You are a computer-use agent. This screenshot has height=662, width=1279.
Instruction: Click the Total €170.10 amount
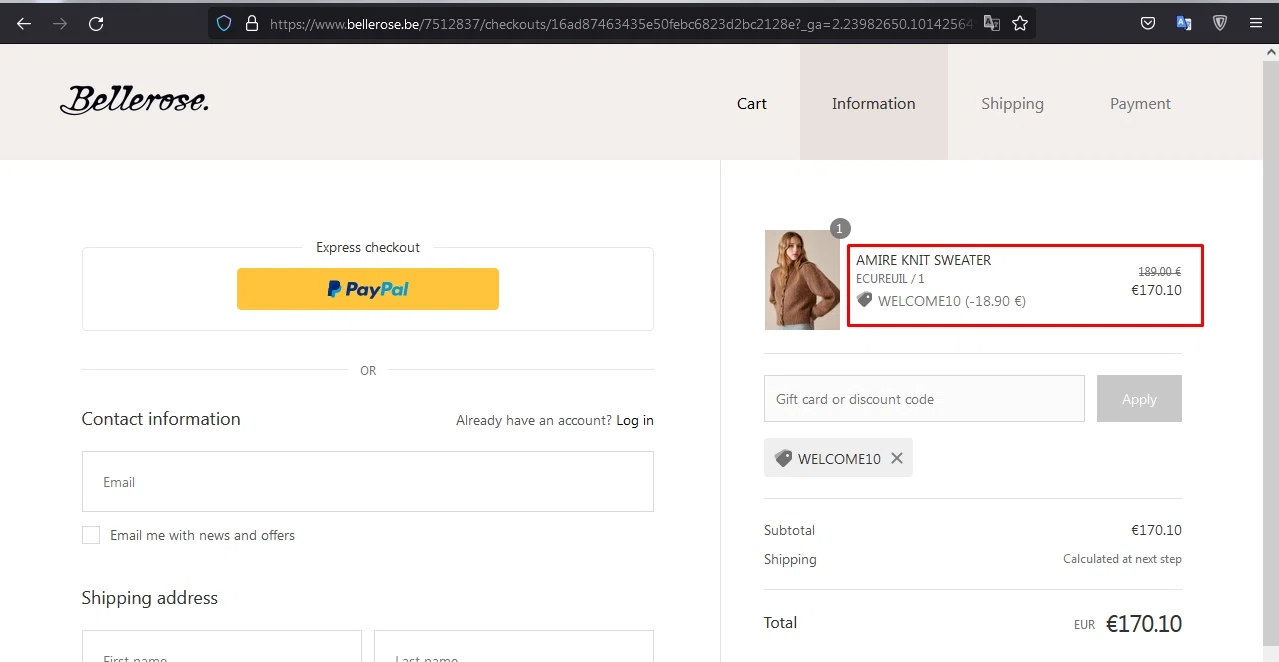[x=1144, y=624]
